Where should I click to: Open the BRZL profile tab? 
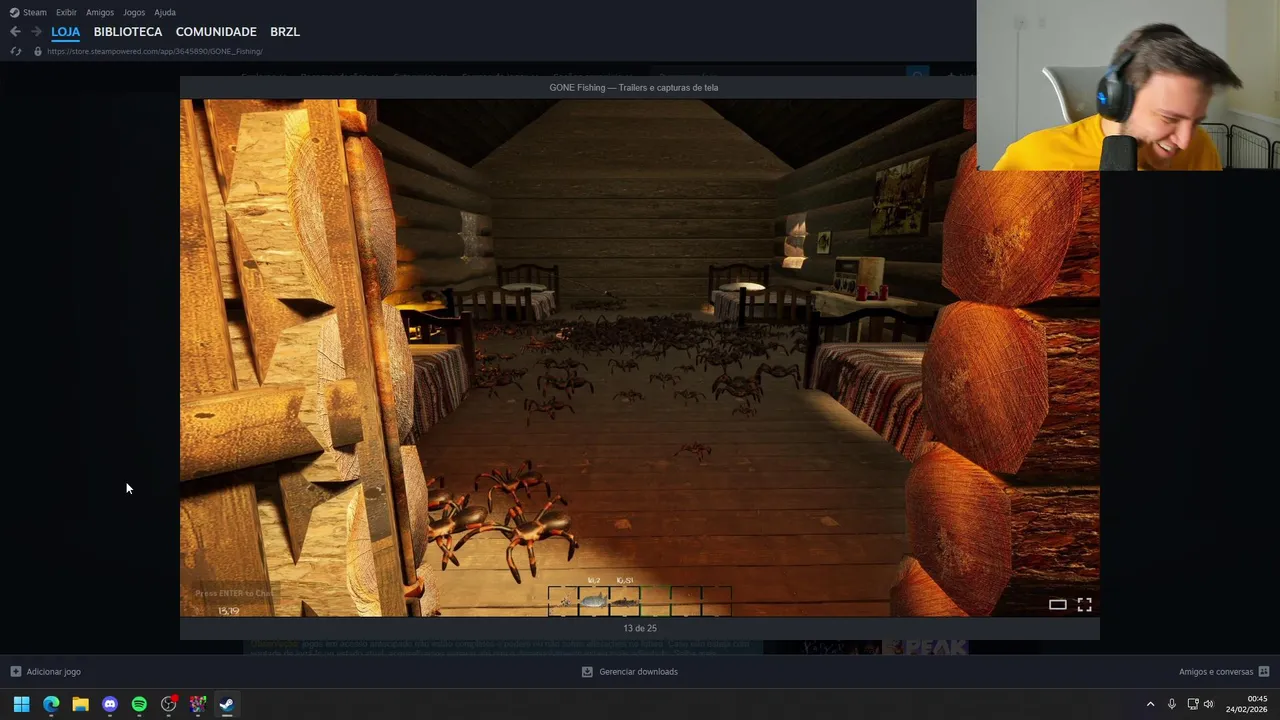pos(285,32)
